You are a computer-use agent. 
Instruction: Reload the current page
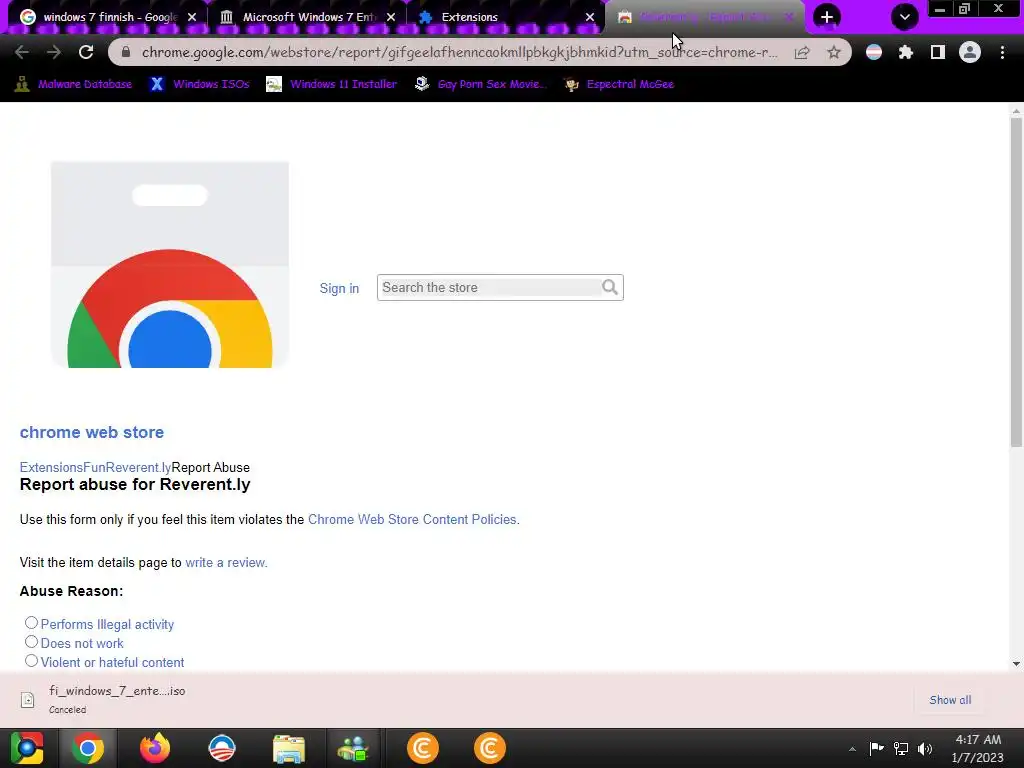[86, 52]
